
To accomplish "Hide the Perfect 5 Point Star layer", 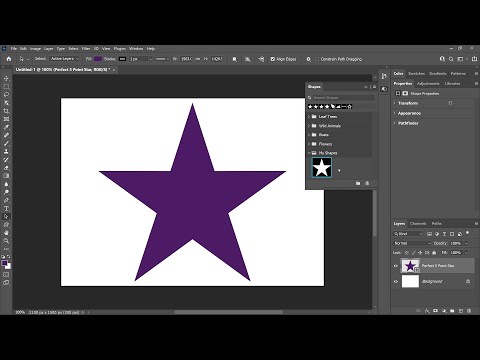I will tap(396, 266).
